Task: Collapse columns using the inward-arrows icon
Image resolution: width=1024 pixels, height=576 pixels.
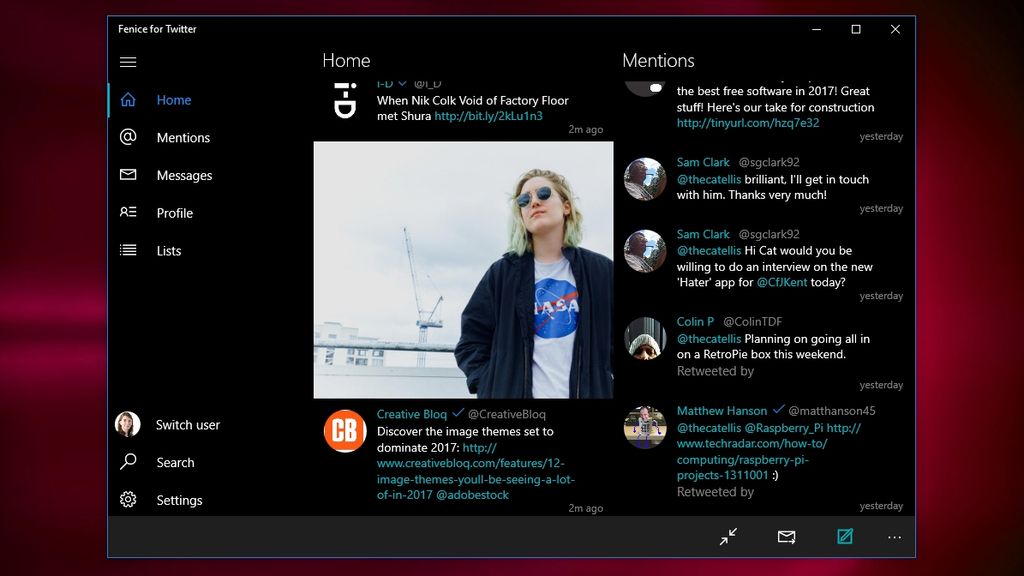Action: pos(728,537)
